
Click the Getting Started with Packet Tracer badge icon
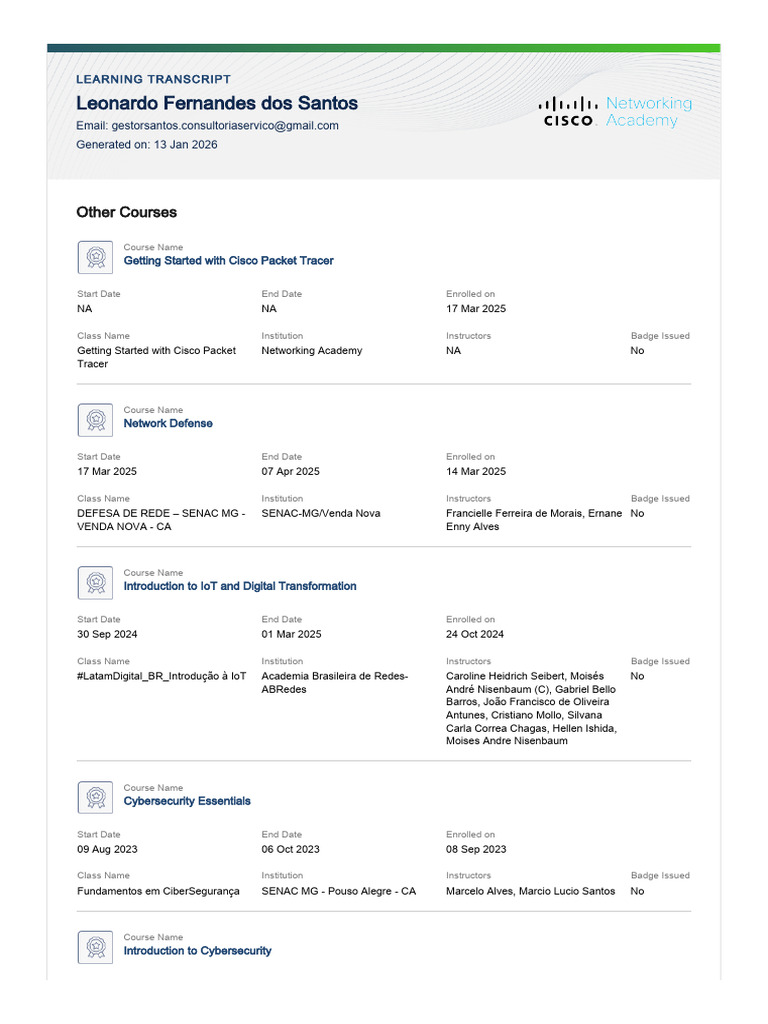(x=95, y=257)
